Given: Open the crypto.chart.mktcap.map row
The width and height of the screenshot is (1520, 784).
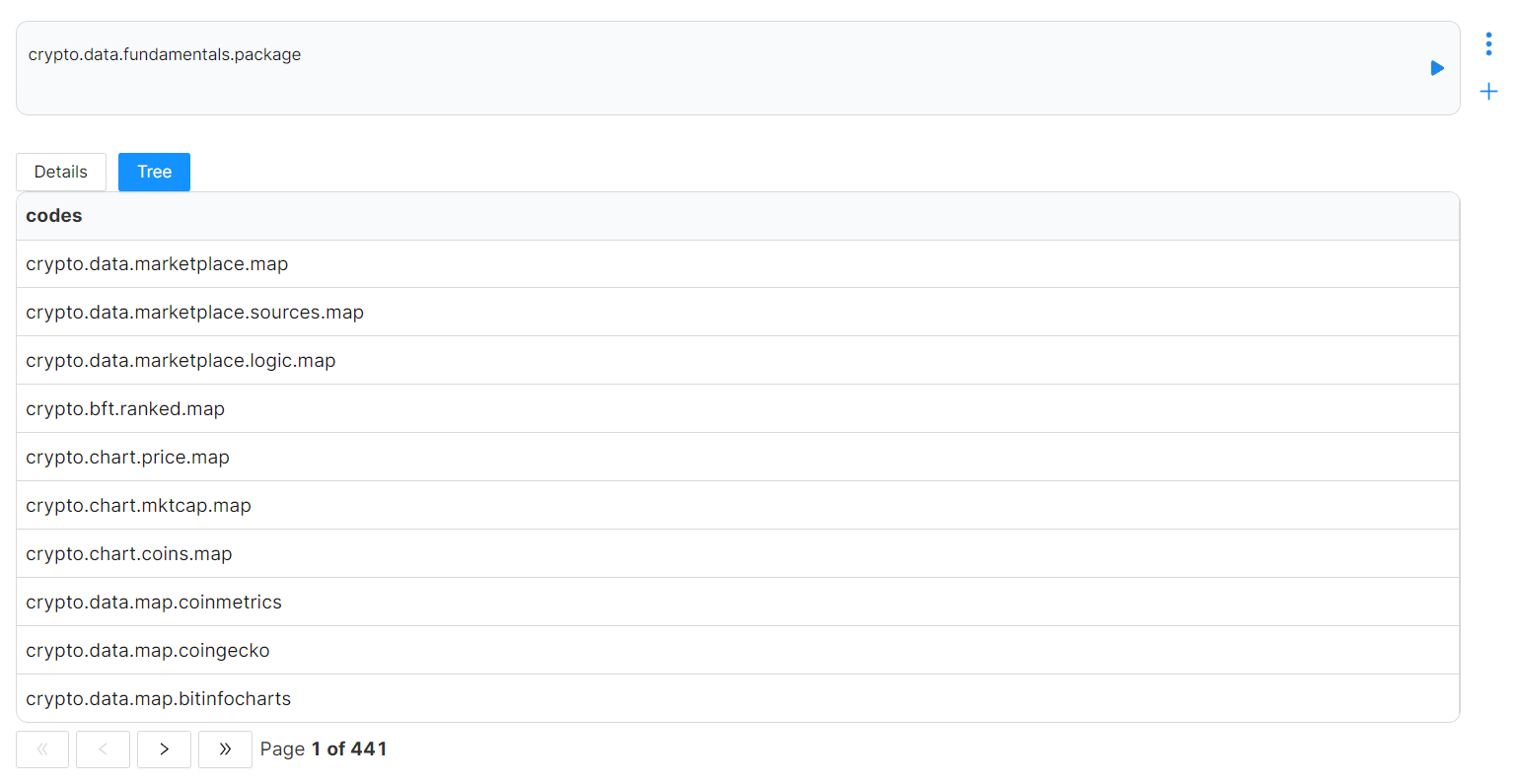Looking at the screenshot, I should pyautogui.click(x=738, y=506).
